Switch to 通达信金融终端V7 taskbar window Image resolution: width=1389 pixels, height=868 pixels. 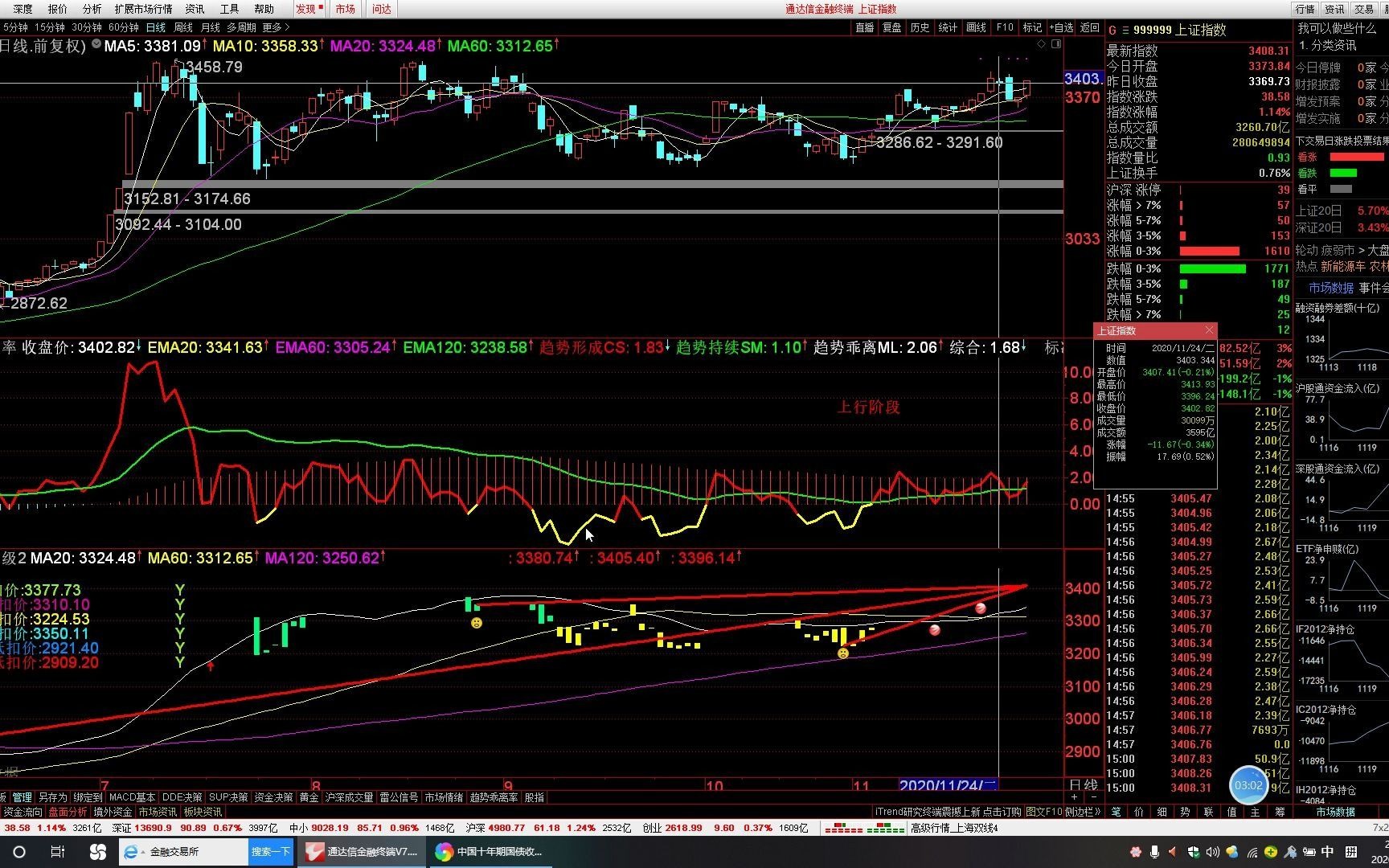tap(361, 852)
